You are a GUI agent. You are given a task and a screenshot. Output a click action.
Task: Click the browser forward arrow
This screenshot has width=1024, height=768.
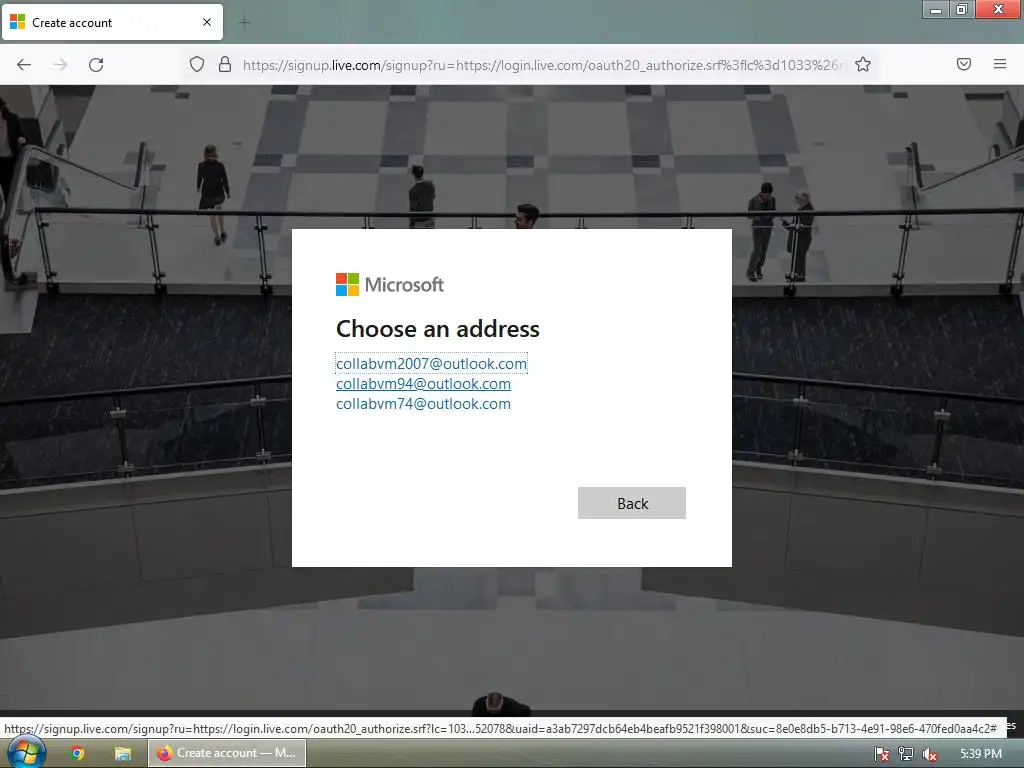[x=60, y=65]
